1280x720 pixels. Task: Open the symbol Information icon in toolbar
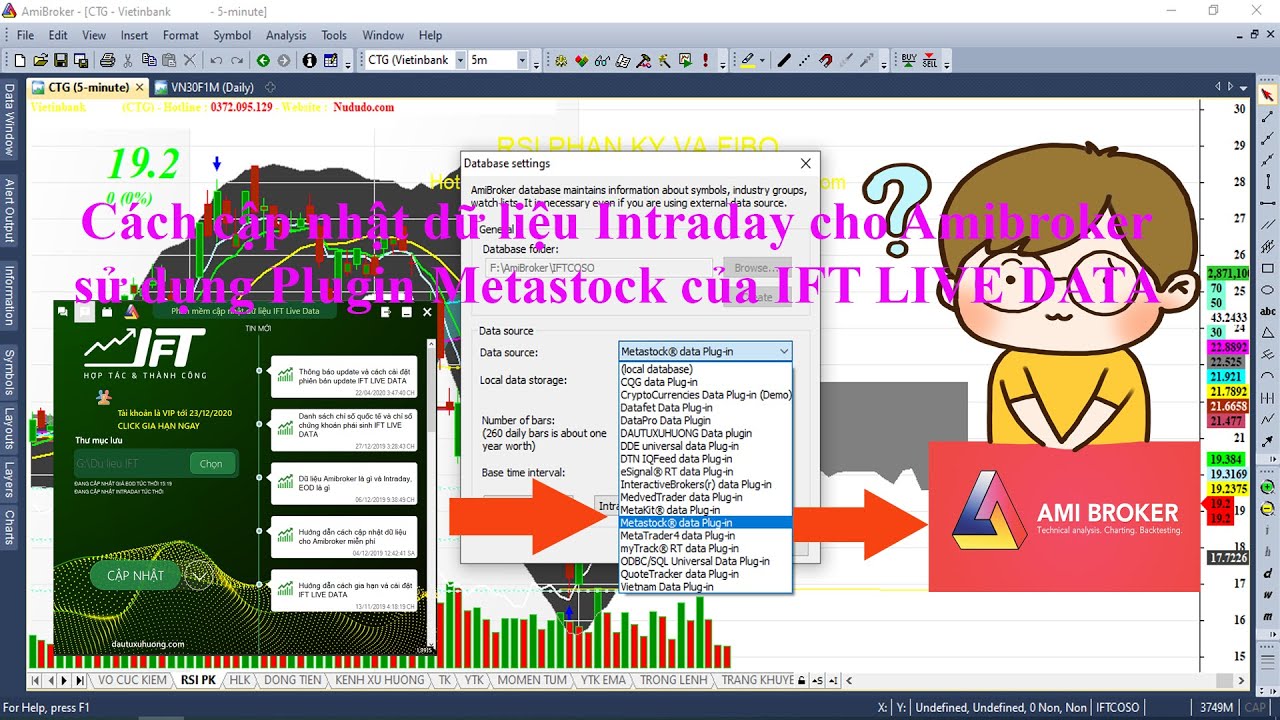click(310, 60)
